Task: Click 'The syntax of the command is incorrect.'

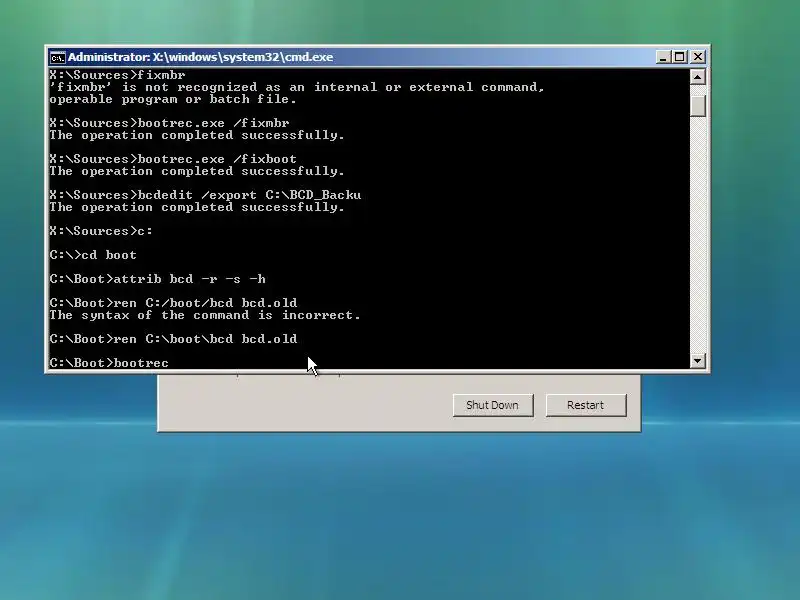Action: (x=205, y=315)
